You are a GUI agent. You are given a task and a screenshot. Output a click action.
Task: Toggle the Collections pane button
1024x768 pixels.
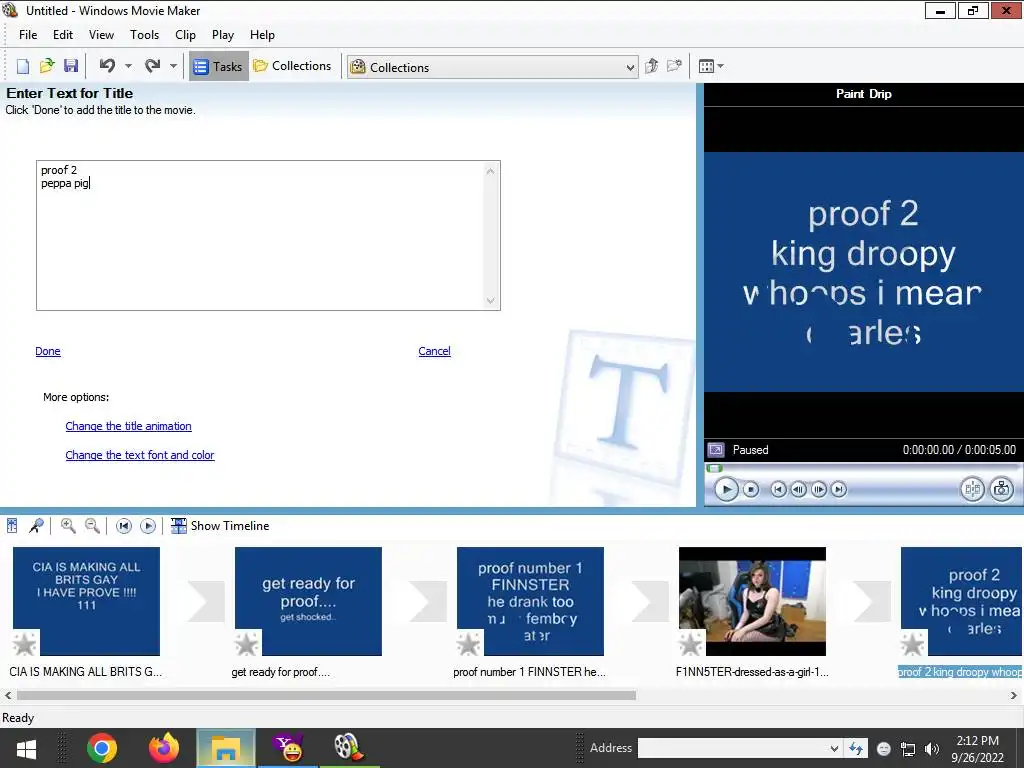click(x=293, y=66)
